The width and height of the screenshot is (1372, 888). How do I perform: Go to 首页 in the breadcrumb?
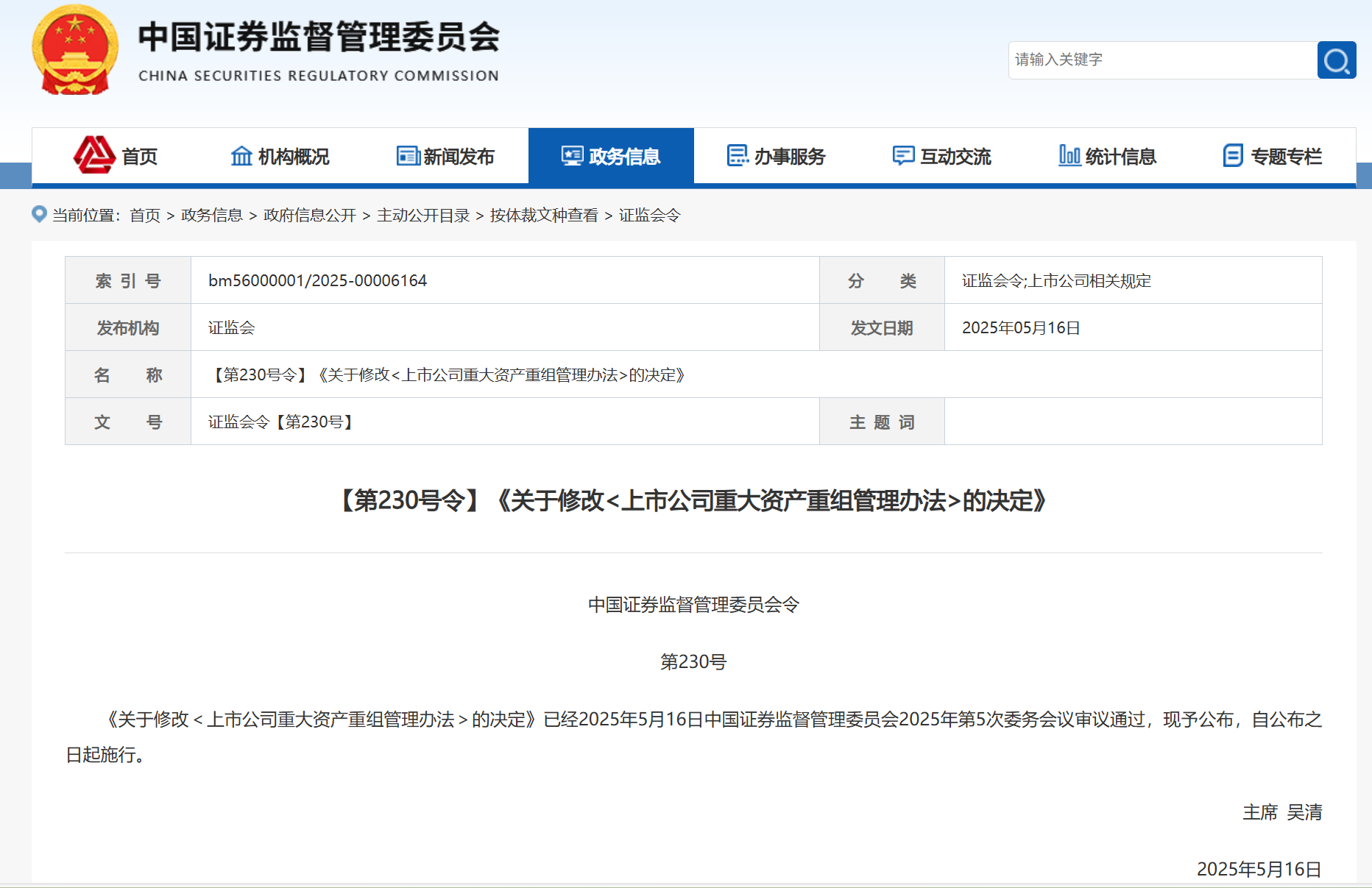pos(145,216)
